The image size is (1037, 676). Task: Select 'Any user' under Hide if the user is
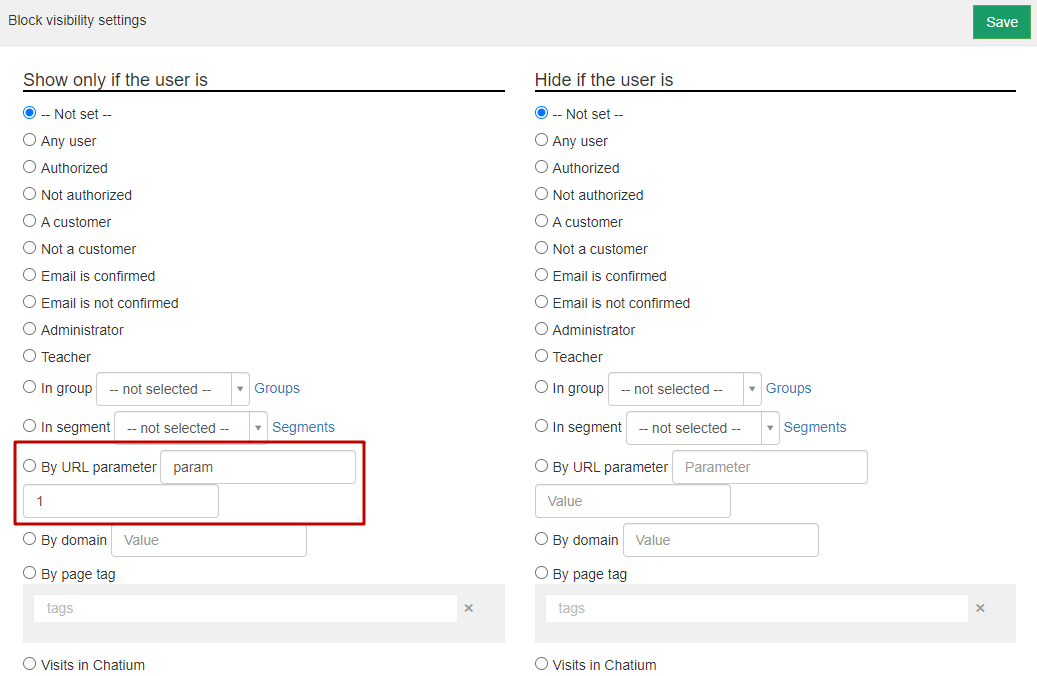542,140
